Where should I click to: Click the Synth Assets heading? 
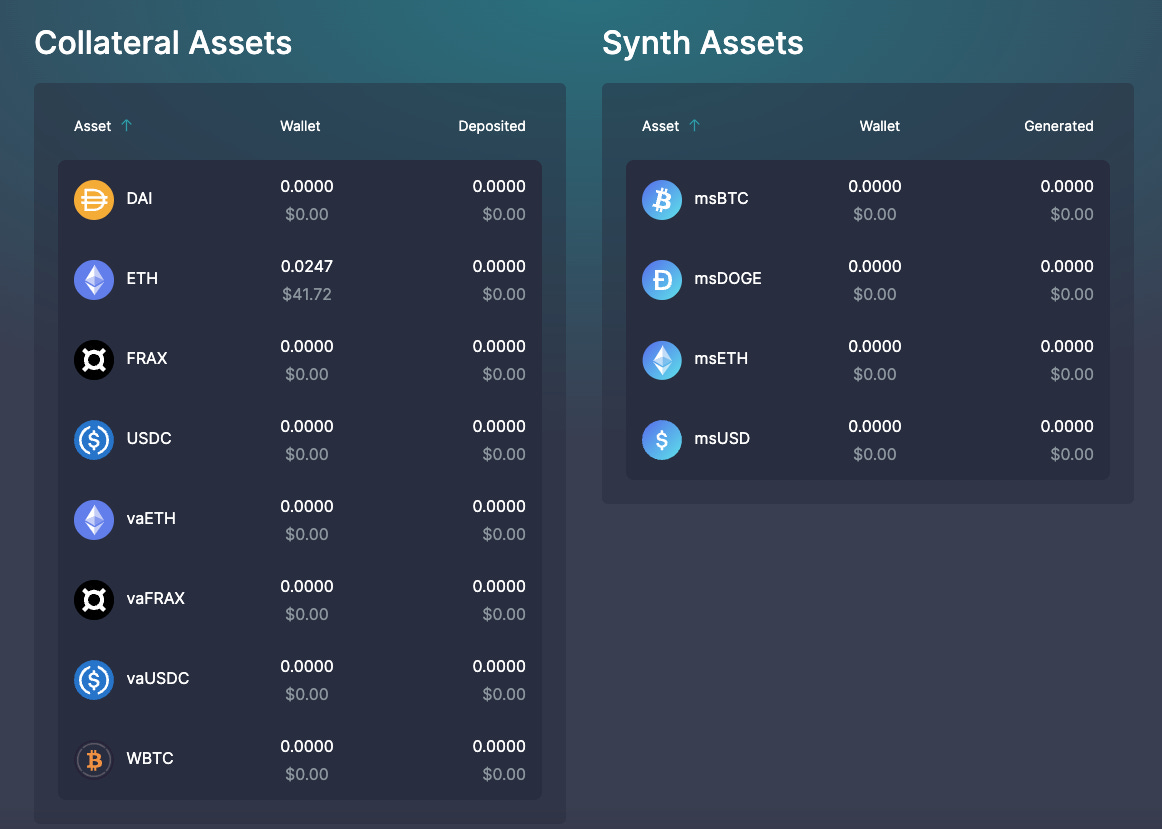point(703,43)
